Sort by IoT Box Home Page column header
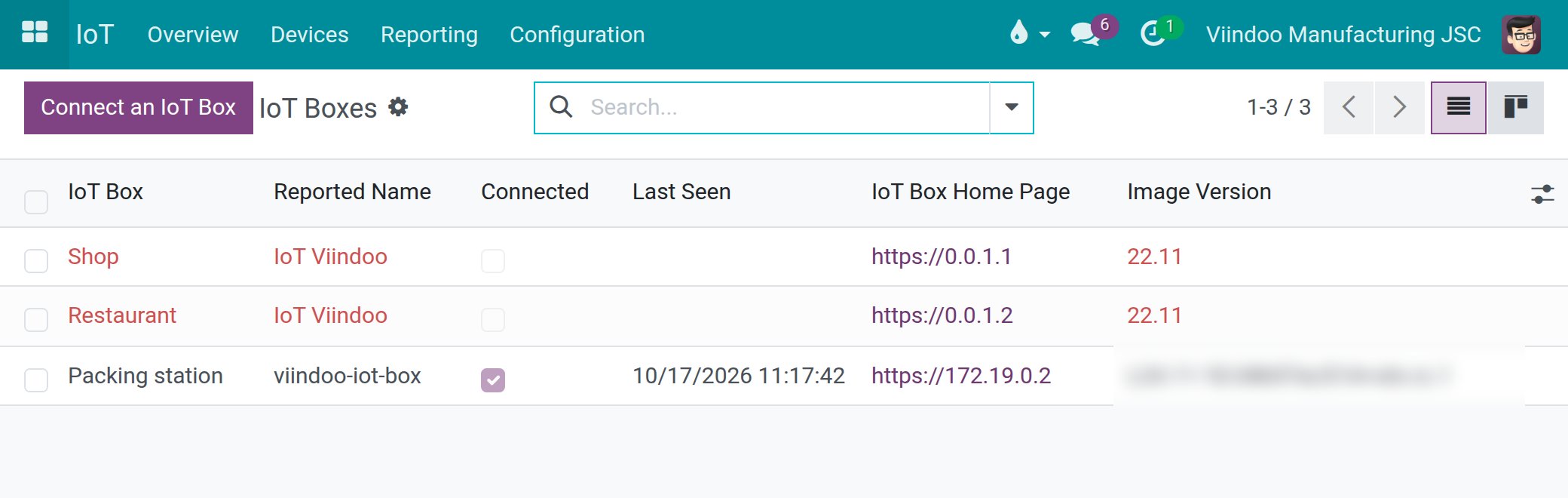 coord(971,192)
